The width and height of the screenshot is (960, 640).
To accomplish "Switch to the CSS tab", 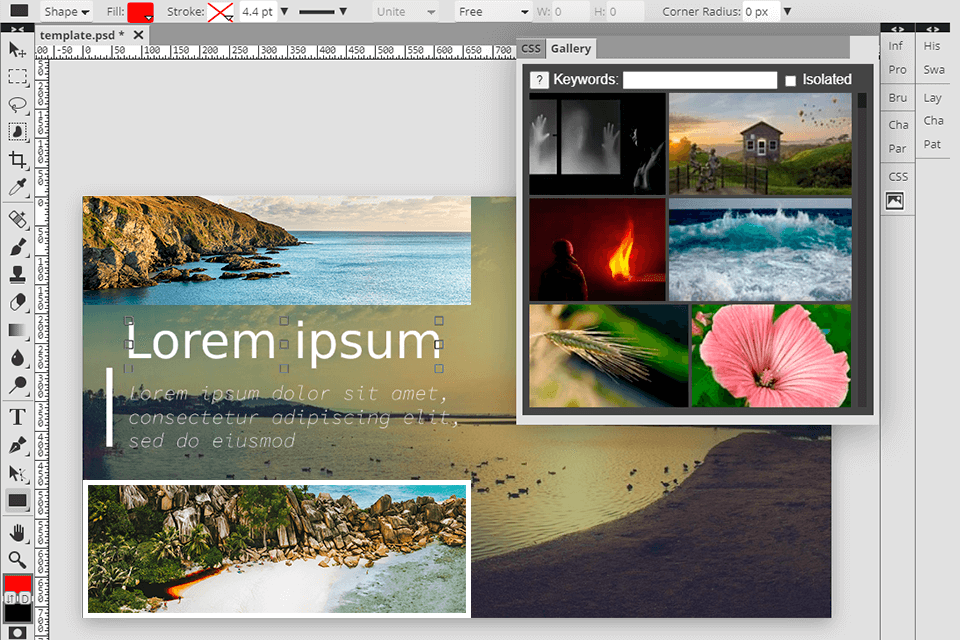I will (x=531, y=48).
